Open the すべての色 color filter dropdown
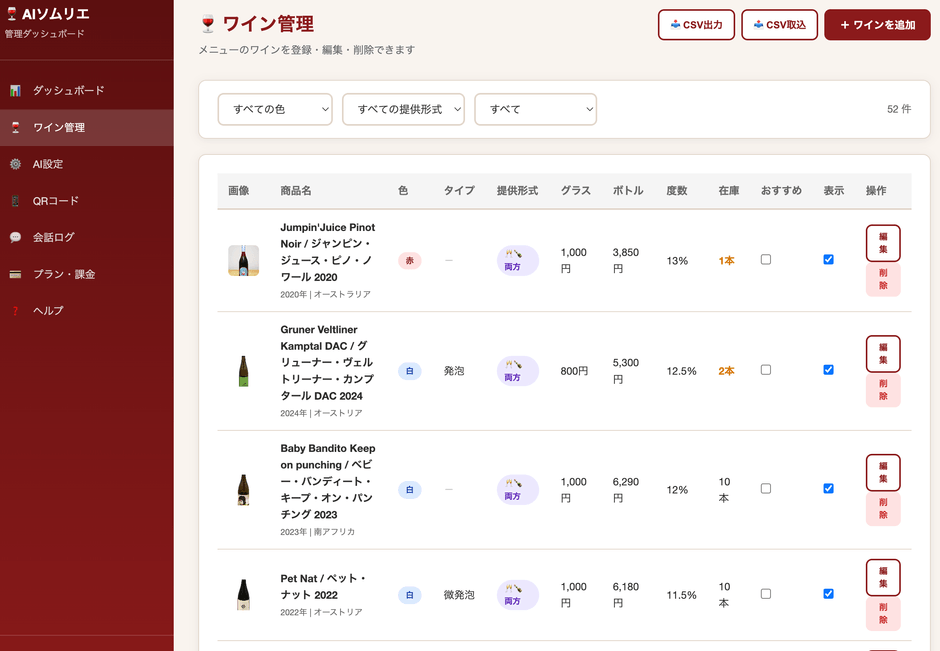The image size is (940, 651). 275,109
